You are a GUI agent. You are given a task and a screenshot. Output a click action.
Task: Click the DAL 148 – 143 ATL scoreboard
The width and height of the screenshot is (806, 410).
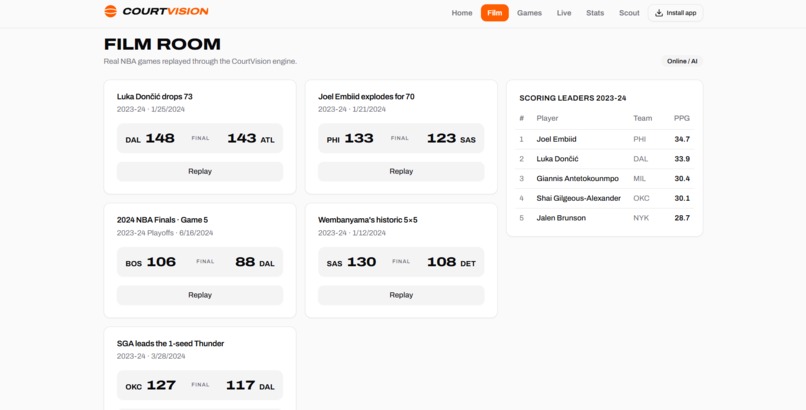coord(200,138)
